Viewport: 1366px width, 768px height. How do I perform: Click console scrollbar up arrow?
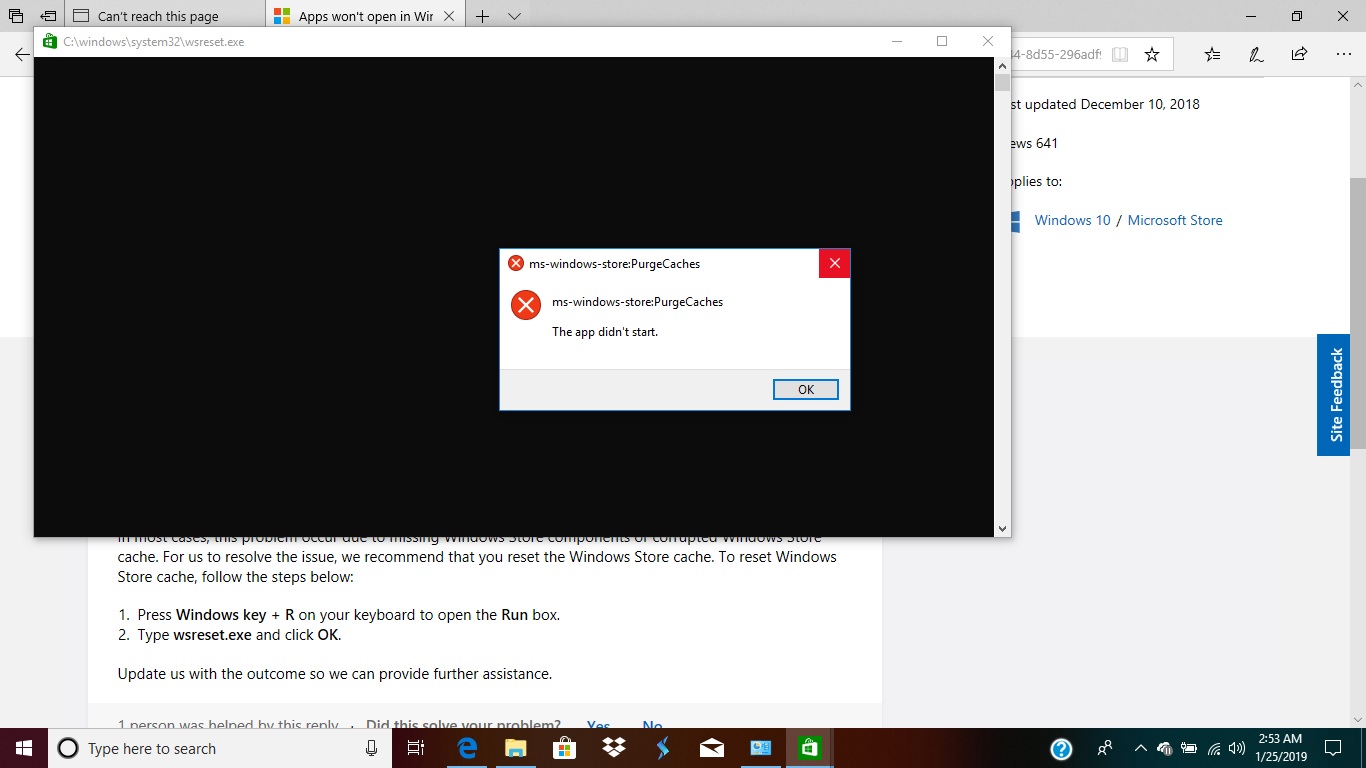click(1002, 66)
